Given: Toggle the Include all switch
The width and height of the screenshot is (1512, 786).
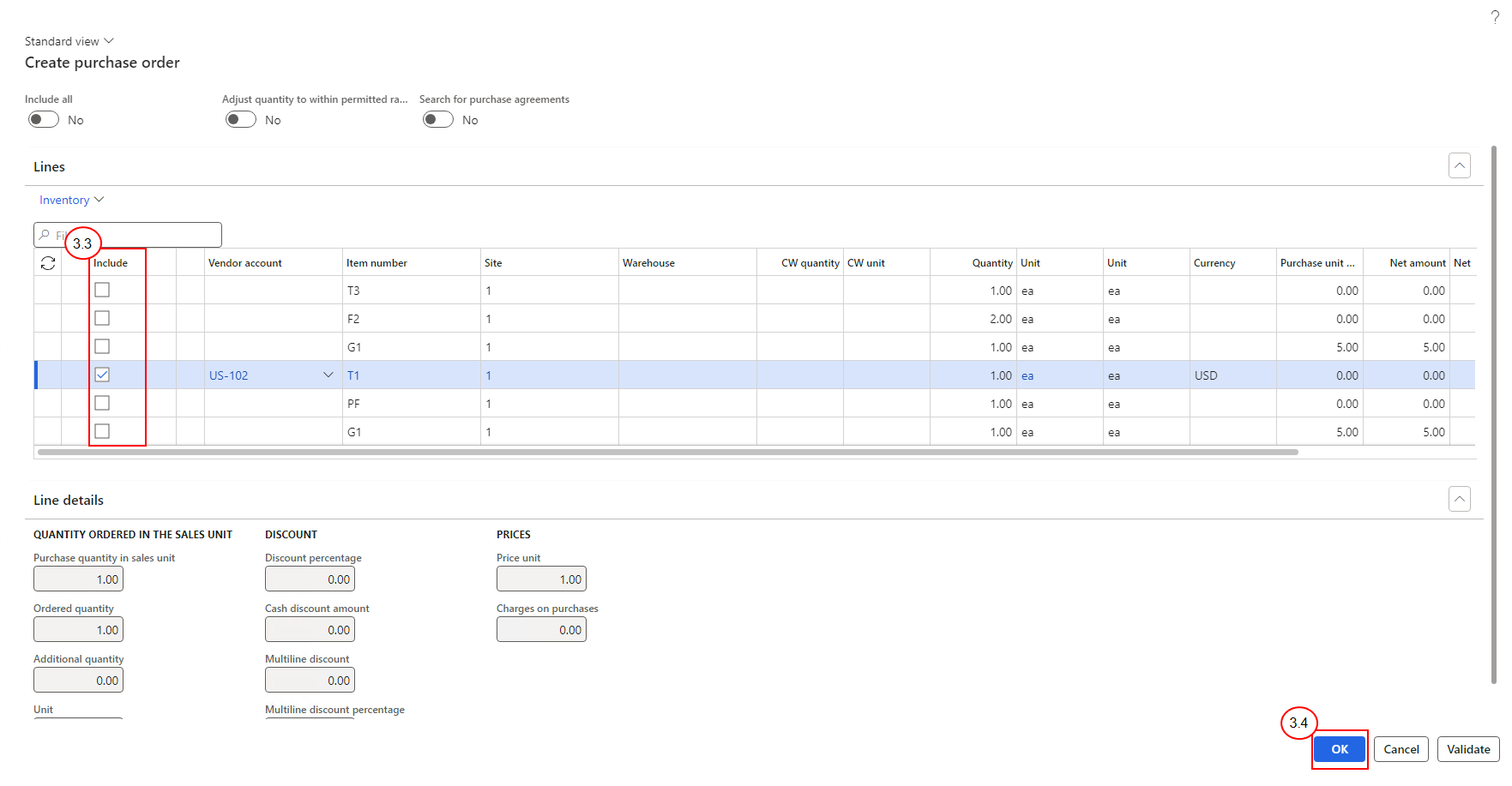Looking at the screenshot, I should [44, 120].
